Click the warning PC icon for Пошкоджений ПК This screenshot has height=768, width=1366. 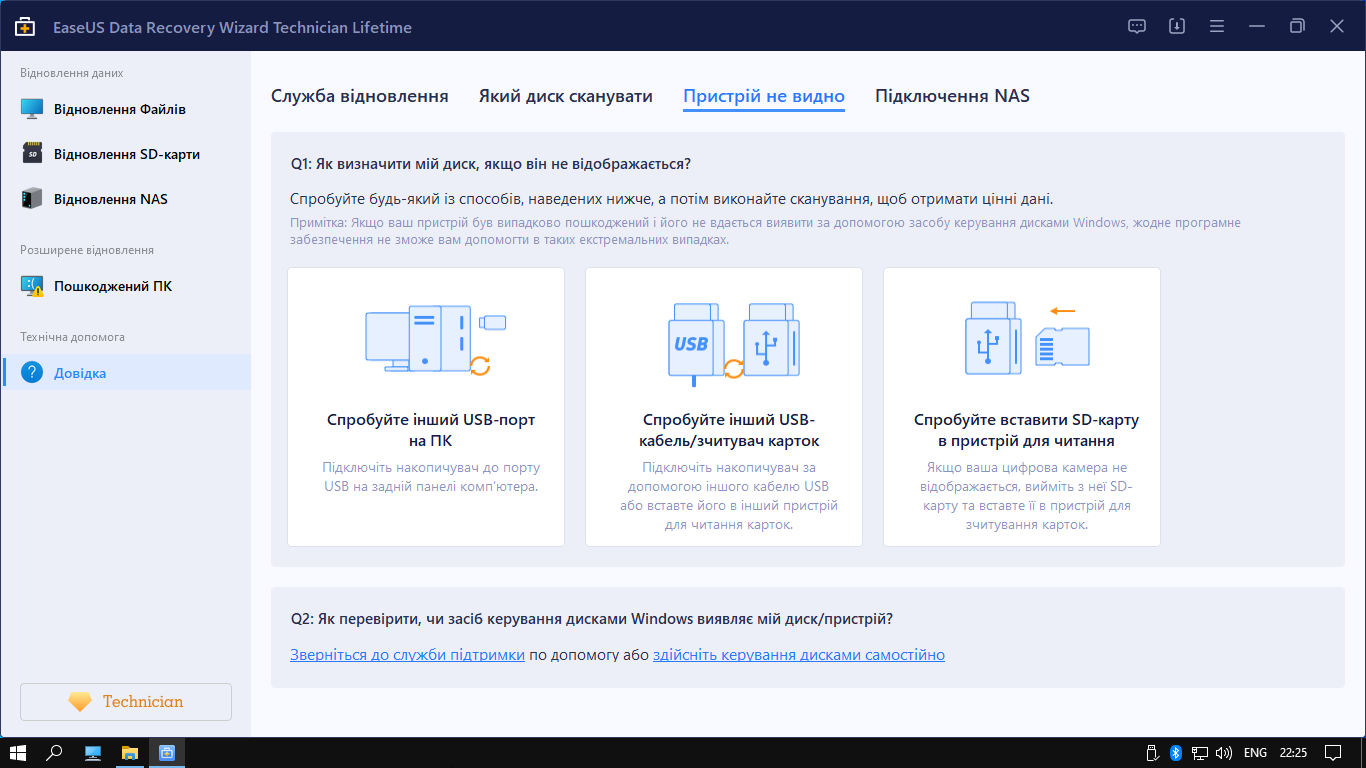[32, 286]
